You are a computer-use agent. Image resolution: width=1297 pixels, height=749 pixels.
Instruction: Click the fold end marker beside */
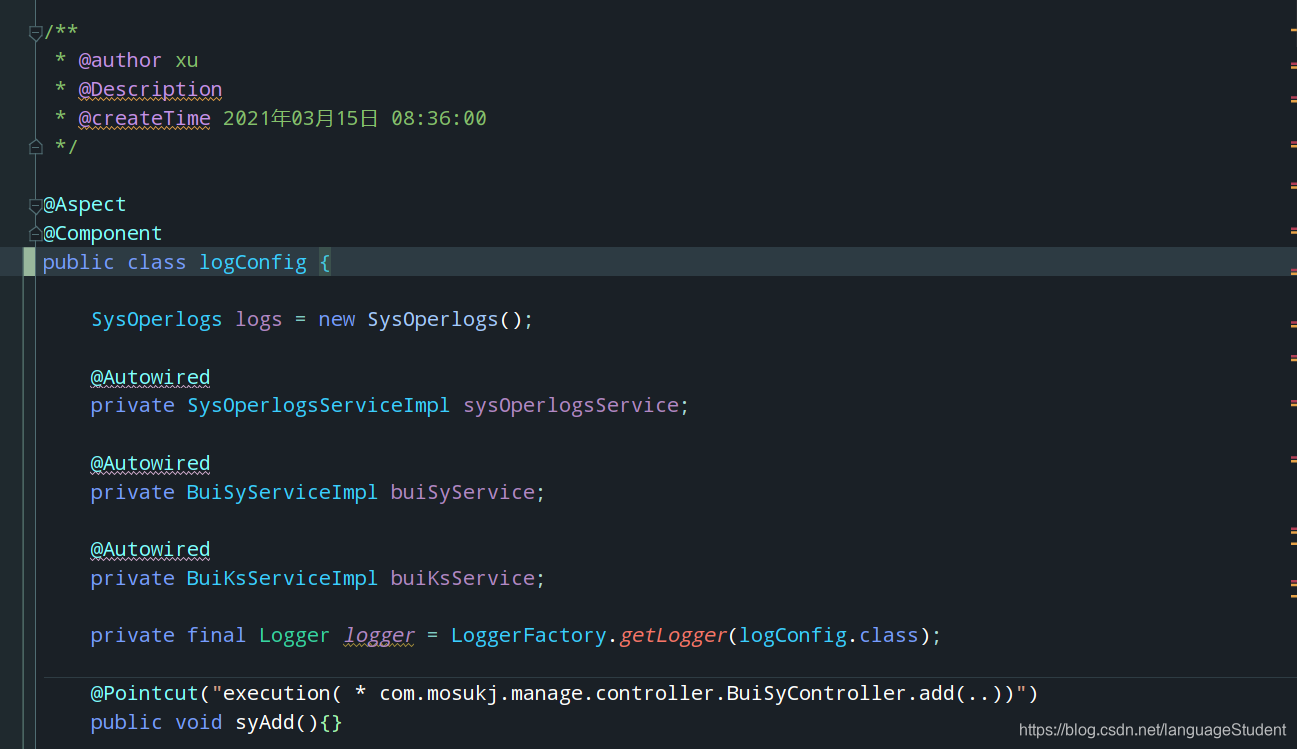(x=35, y=147)
